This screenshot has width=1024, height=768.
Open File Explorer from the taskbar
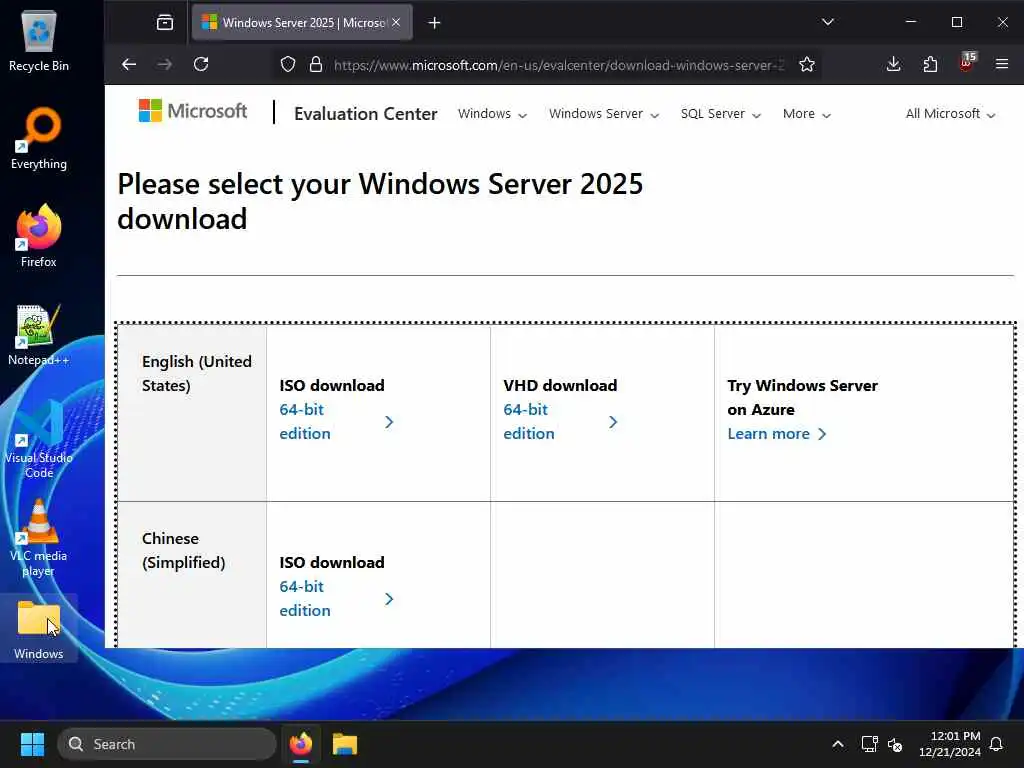pos(345,744)
